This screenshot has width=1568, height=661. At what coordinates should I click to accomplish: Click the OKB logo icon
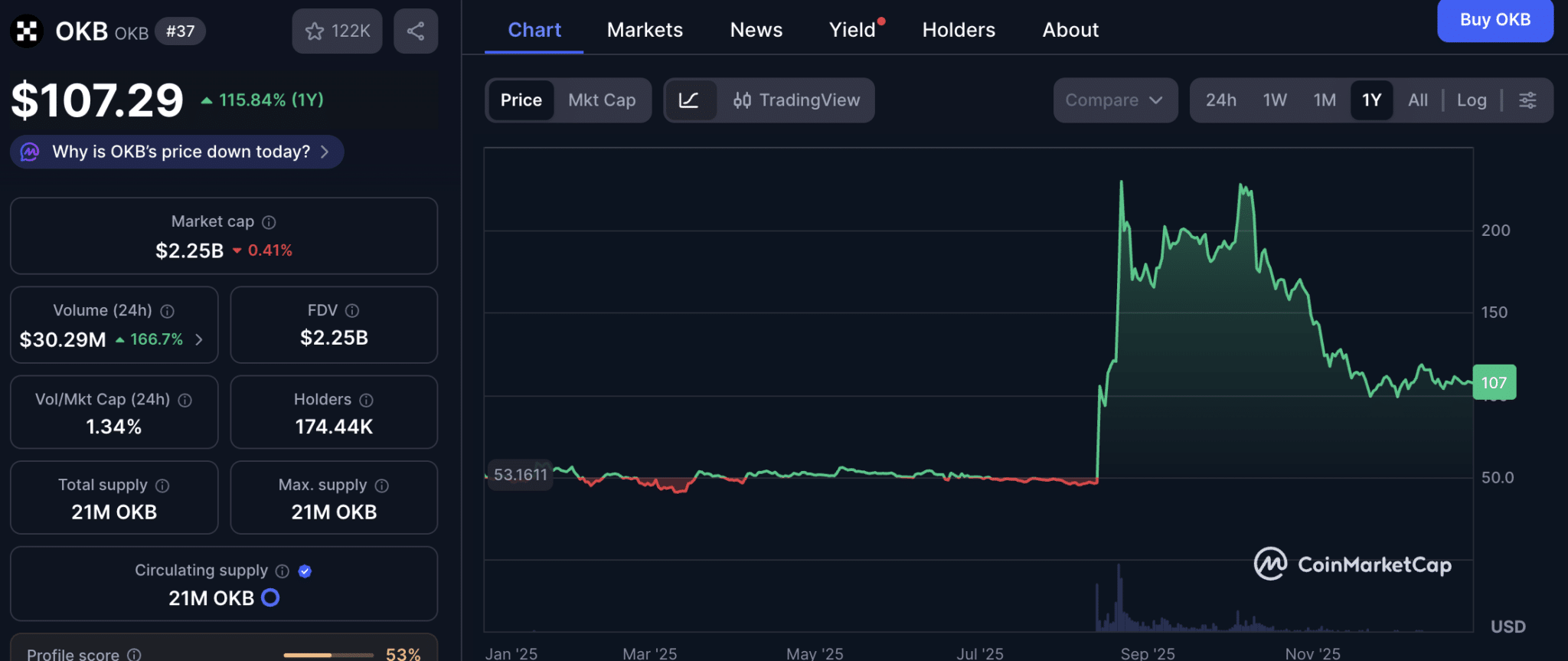27,31
